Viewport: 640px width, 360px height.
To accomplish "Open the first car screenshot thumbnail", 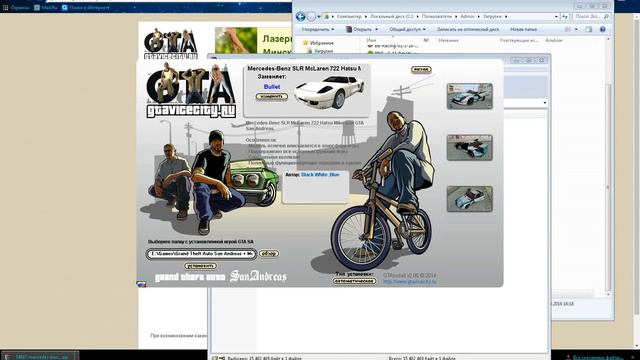I will (x=469, y=96).
